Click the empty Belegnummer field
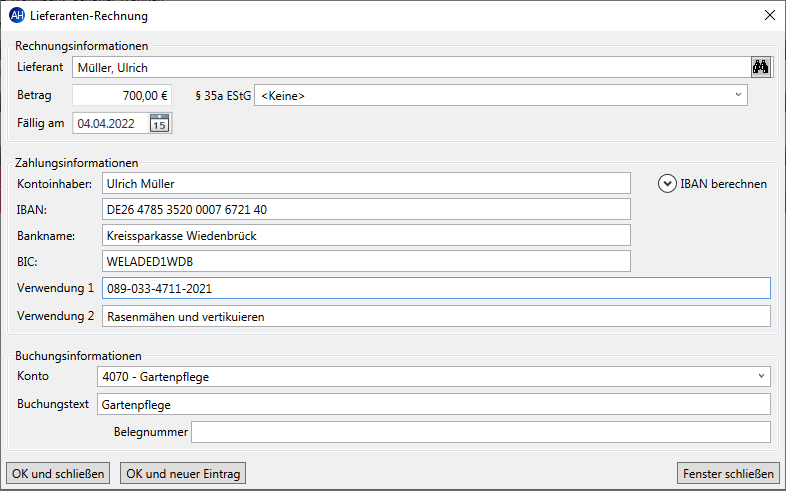 481,432
